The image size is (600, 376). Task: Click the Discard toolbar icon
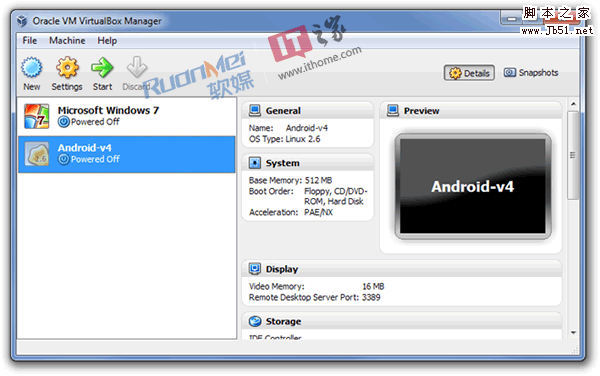pyautogui.click(x=136, y=67)
